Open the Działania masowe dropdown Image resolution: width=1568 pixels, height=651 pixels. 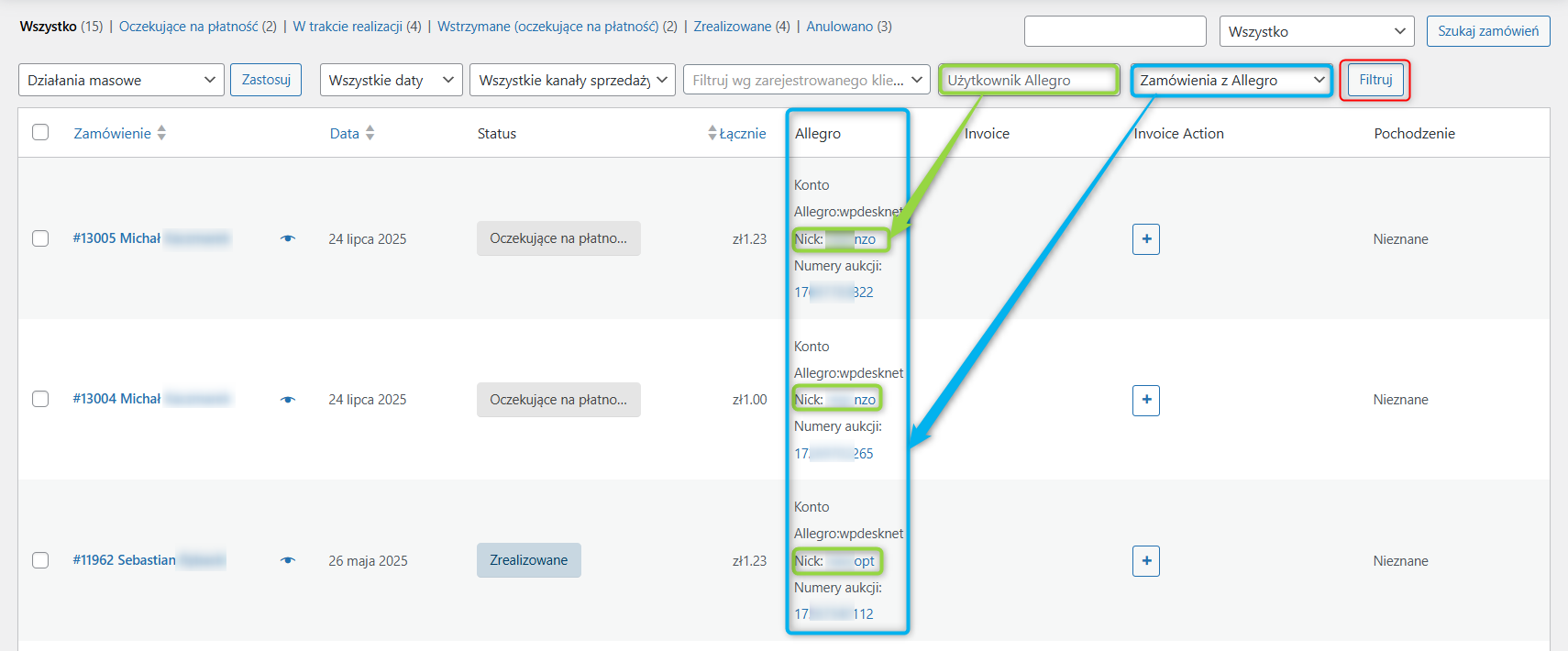[121, 80]
